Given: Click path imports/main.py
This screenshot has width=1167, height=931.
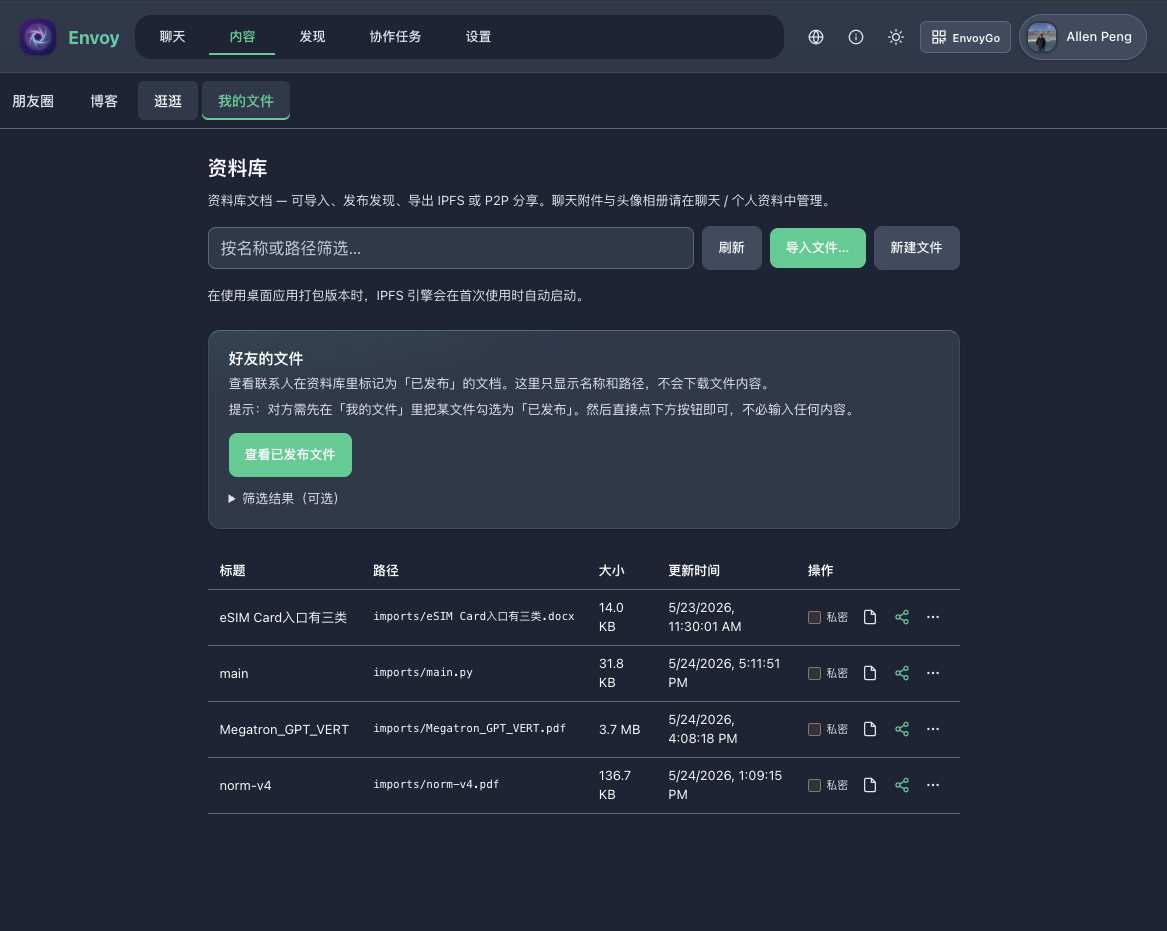Looking at the screenshot, I should [x=423, y=673].
